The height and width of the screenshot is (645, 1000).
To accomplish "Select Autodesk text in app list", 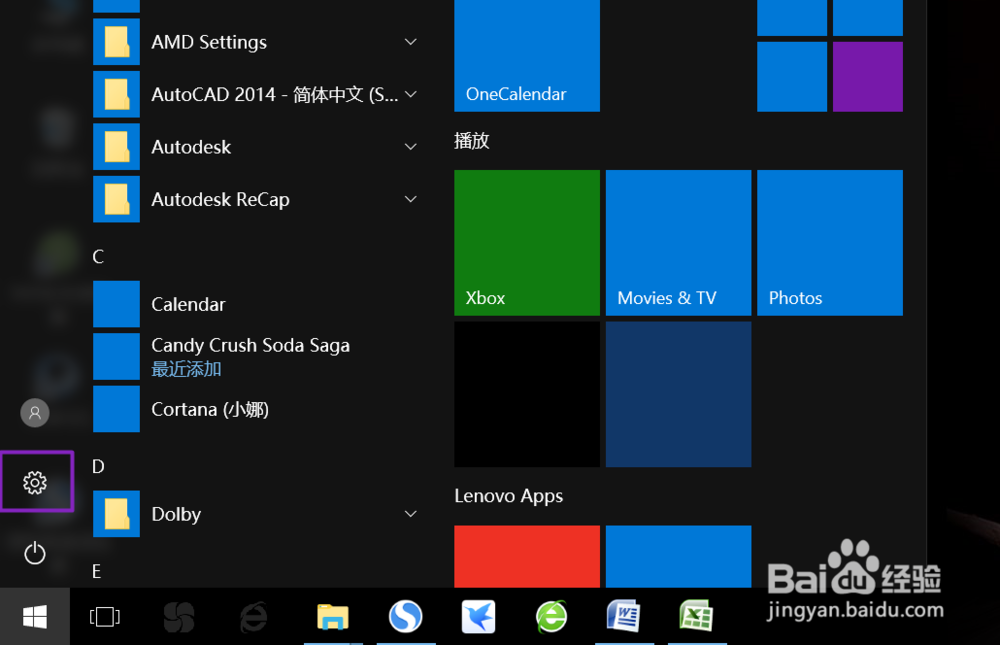I will [x=191, y=147].
